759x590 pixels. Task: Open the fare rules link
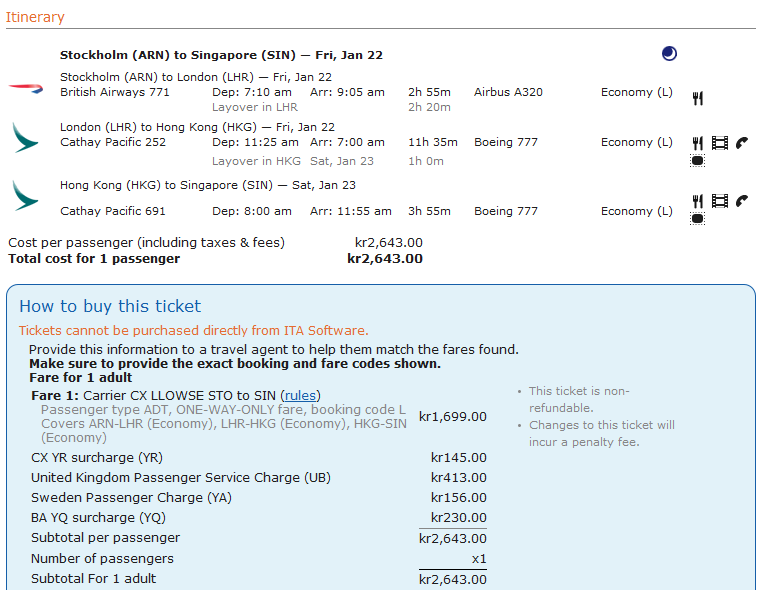pyautogui.click(x=301, y=396)
